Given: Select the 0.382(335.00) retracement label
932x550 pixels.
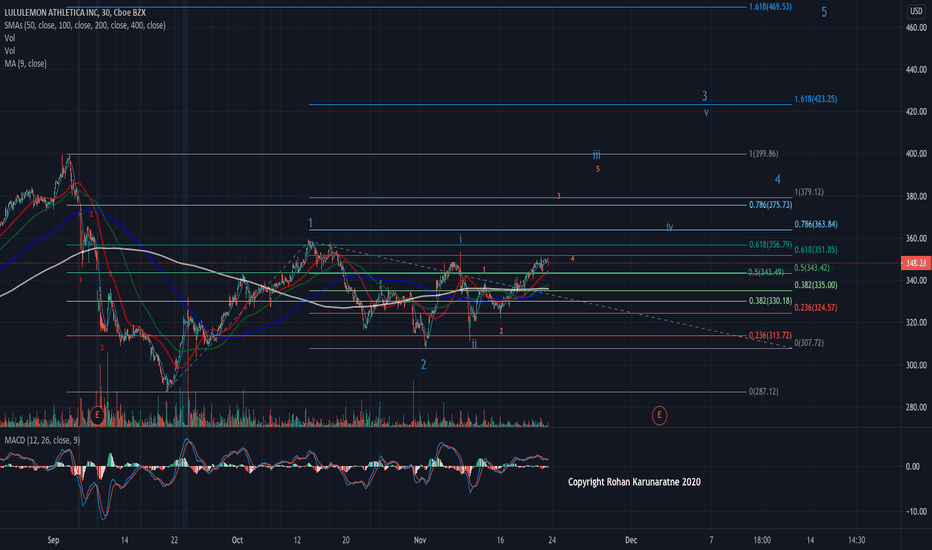Looking at the screenshot, I should coord(816,285).
